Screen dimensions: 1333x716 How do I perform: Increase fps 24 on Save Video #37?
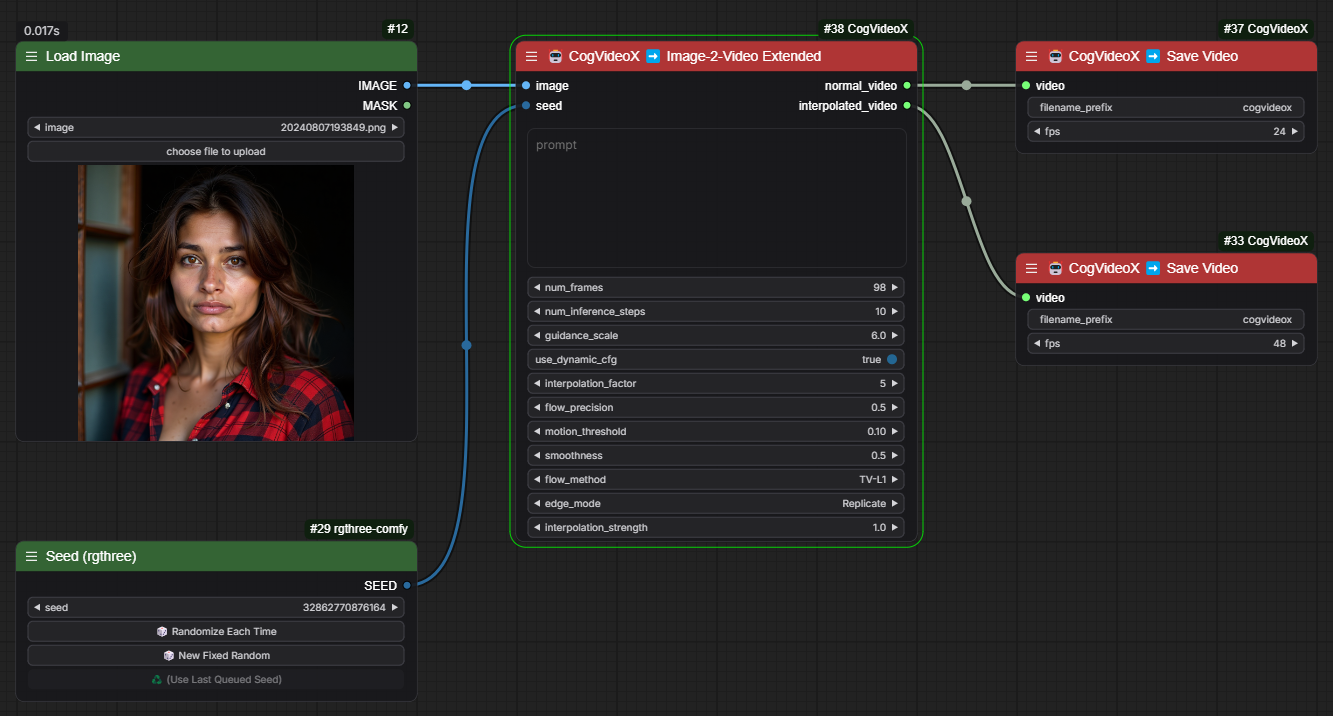click(x=1295, y=132)
